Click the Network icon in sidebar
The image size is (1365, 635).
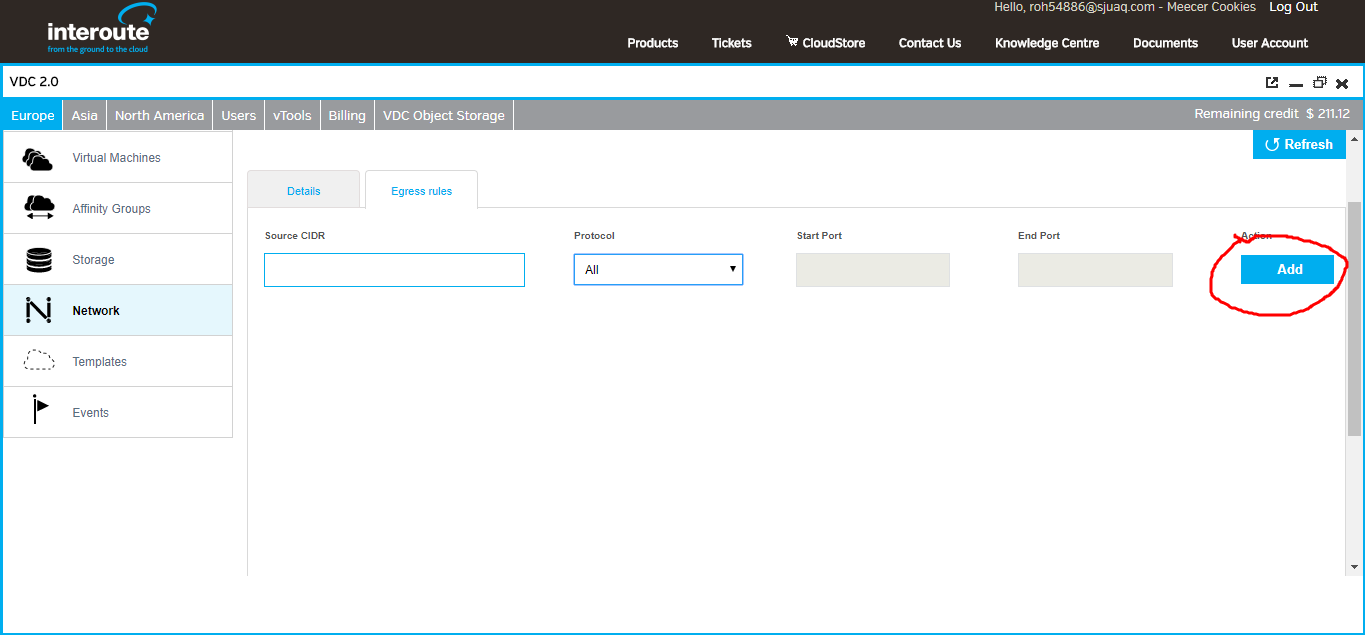[38, 311]
